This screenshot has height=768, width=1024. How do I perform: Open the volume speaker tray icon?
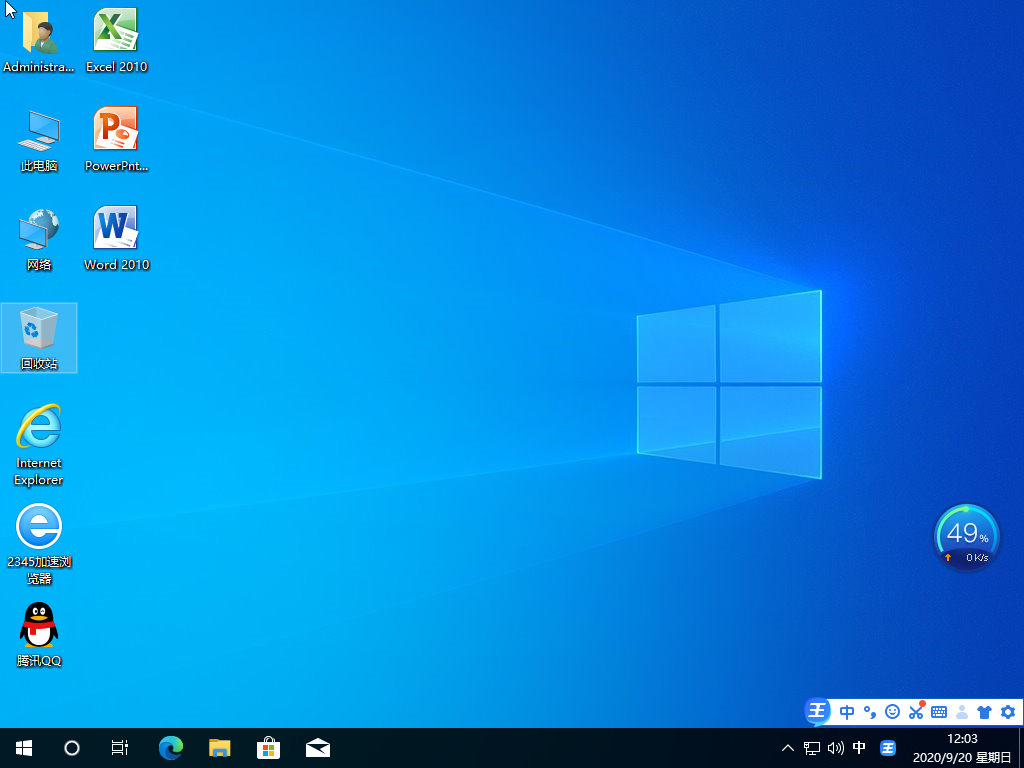(835, 748)
